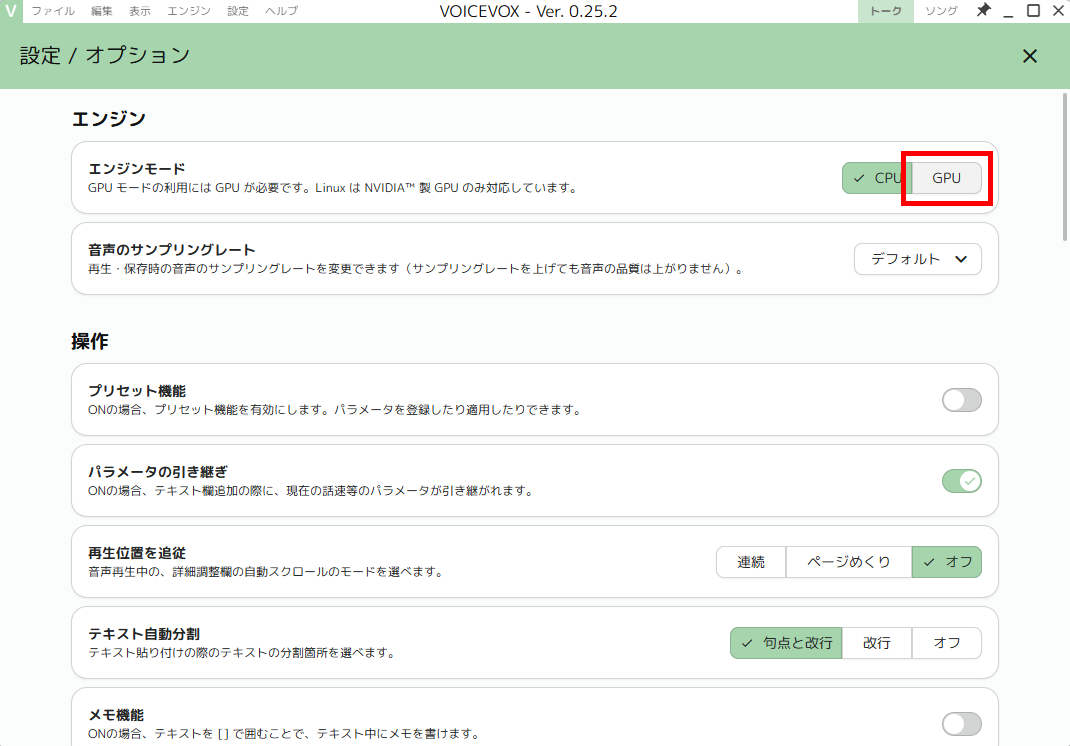This screenshot has width=1070, height=746.
Task: Click the エンジンモード label
Action: coord(136,169)
